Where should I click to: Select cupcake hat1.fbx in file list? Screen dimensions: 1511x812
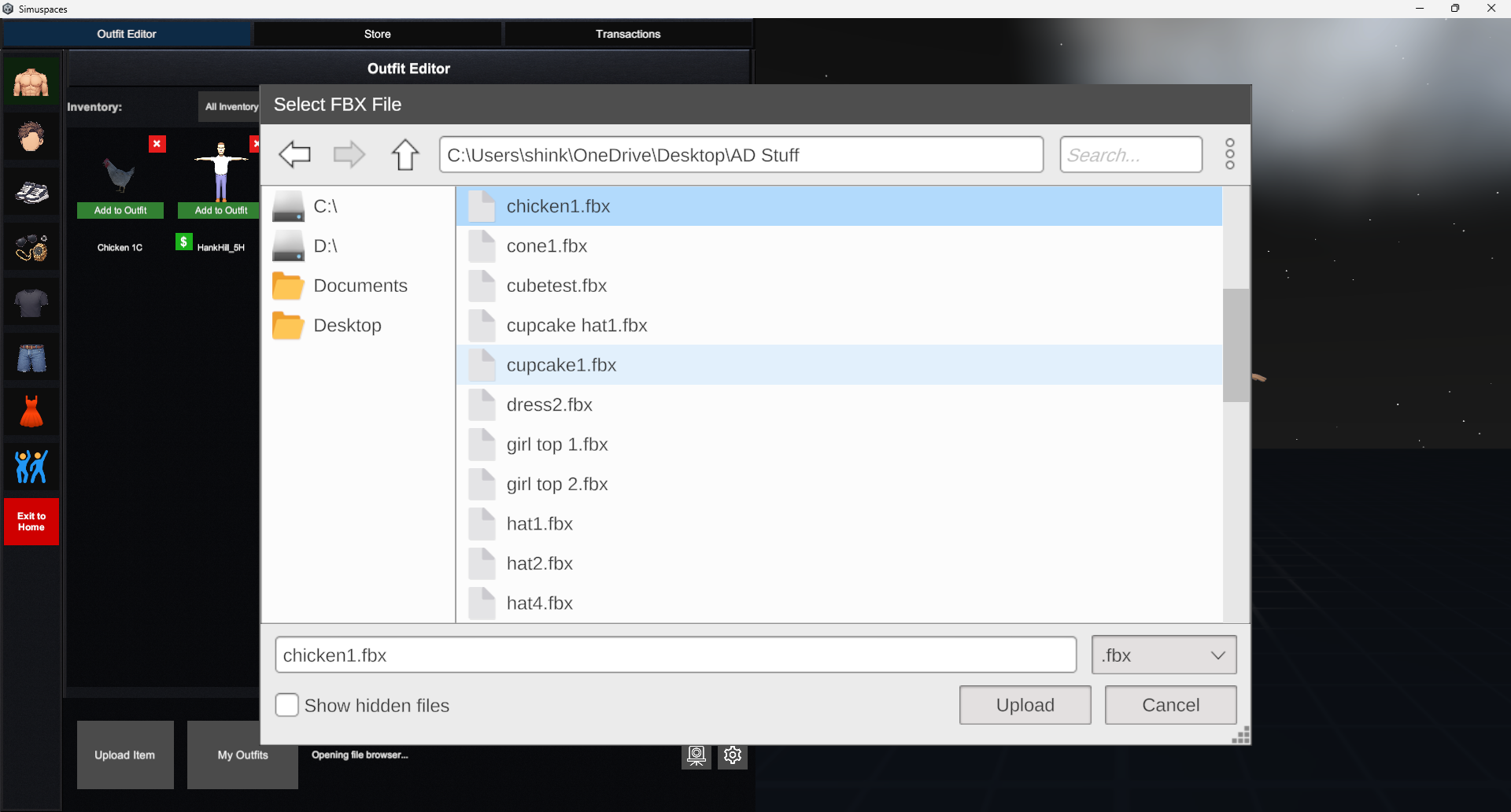pyautogui.click(x=839, y=325)
